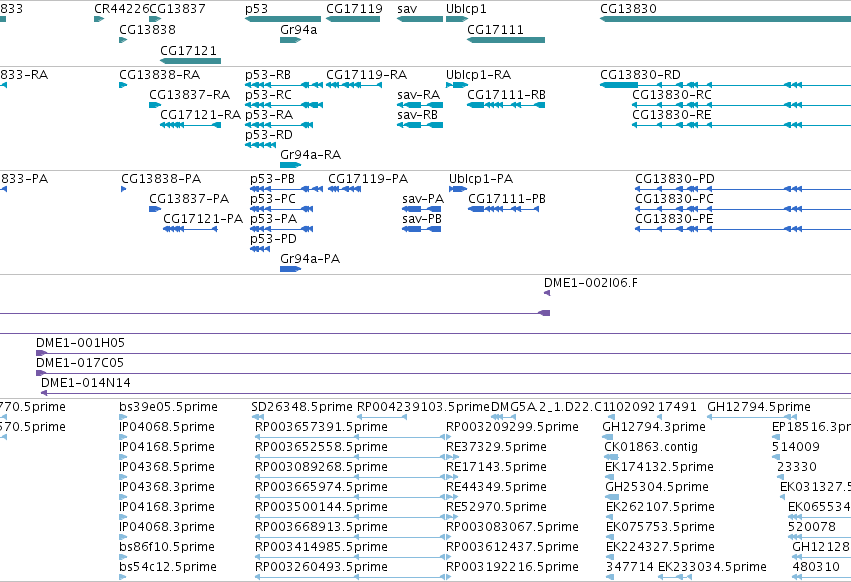
Task: Select the Ublcp1-PA protein label
Action: 481,179
